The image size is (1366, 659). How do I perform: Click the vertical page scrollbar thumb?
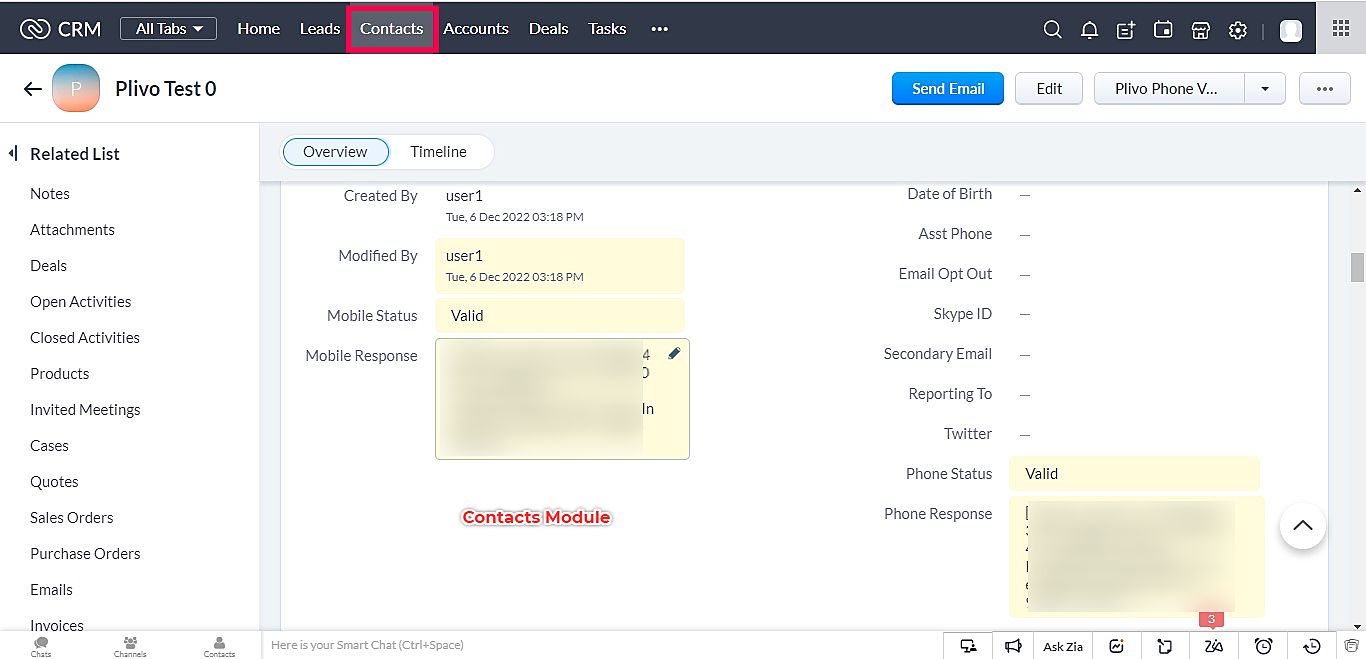pos(1357,267)
